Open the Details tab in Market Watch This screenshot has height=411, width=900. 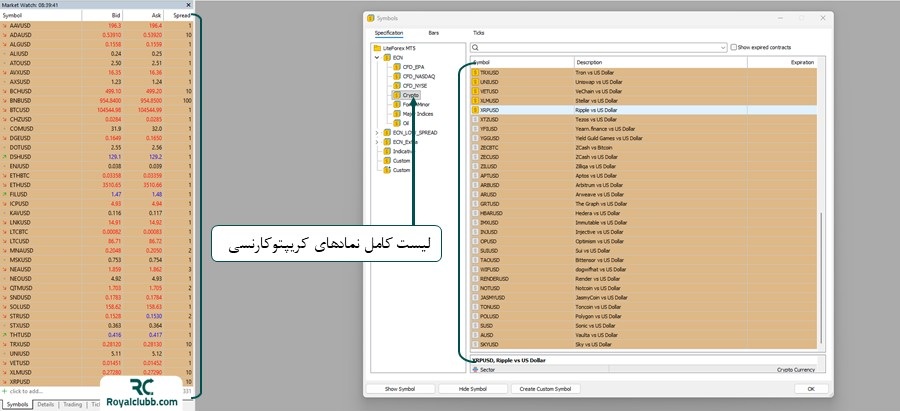click(x=46, y=404)
